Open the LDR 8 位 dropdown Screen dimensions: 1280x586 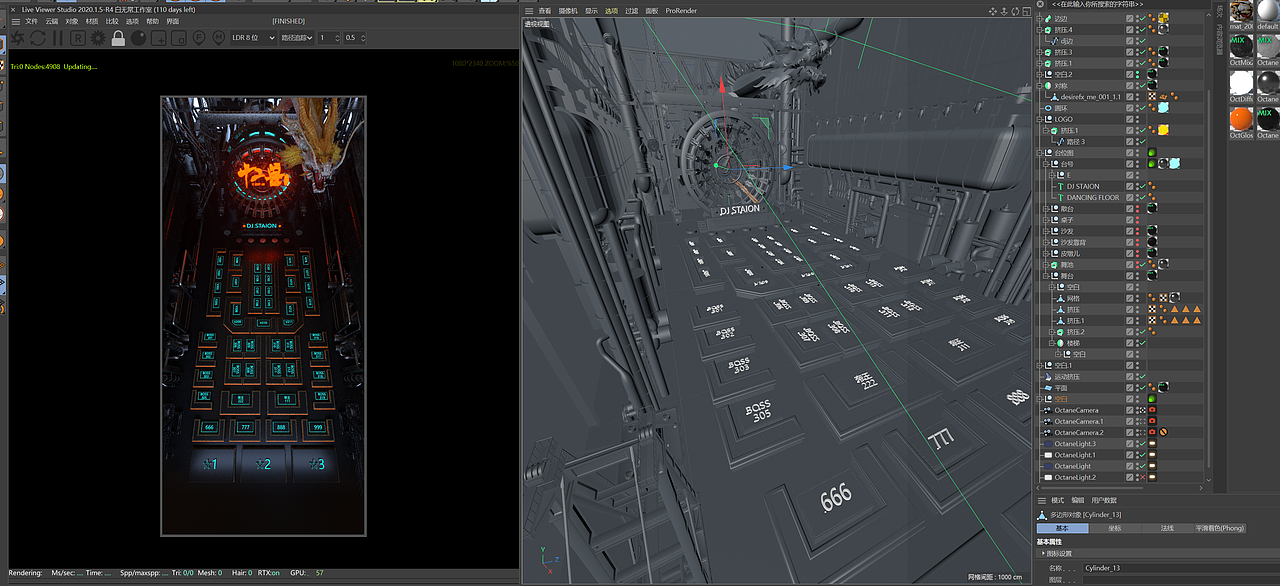(253, 38)
